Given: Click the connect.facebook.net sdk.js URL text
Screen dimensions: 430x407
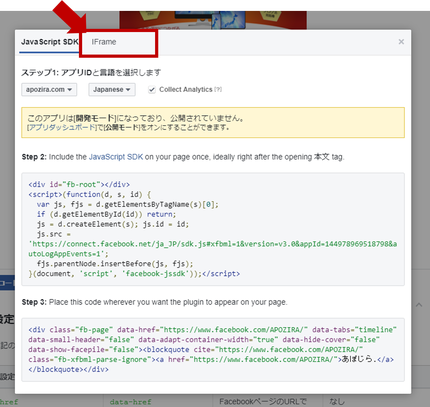Looking at the screenshot, I should point(213,249).
